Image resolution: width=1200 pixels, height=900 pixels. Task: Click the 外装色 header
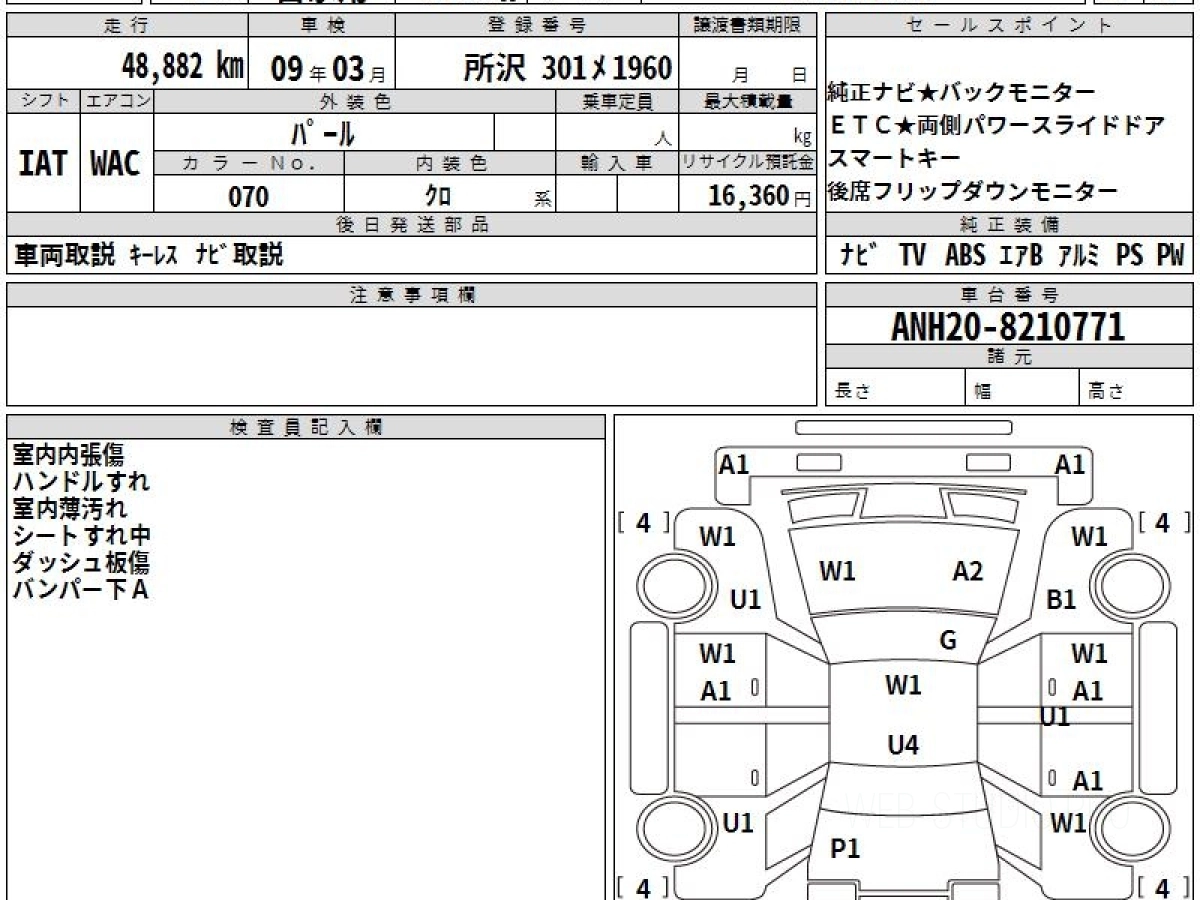coord(355,101)
